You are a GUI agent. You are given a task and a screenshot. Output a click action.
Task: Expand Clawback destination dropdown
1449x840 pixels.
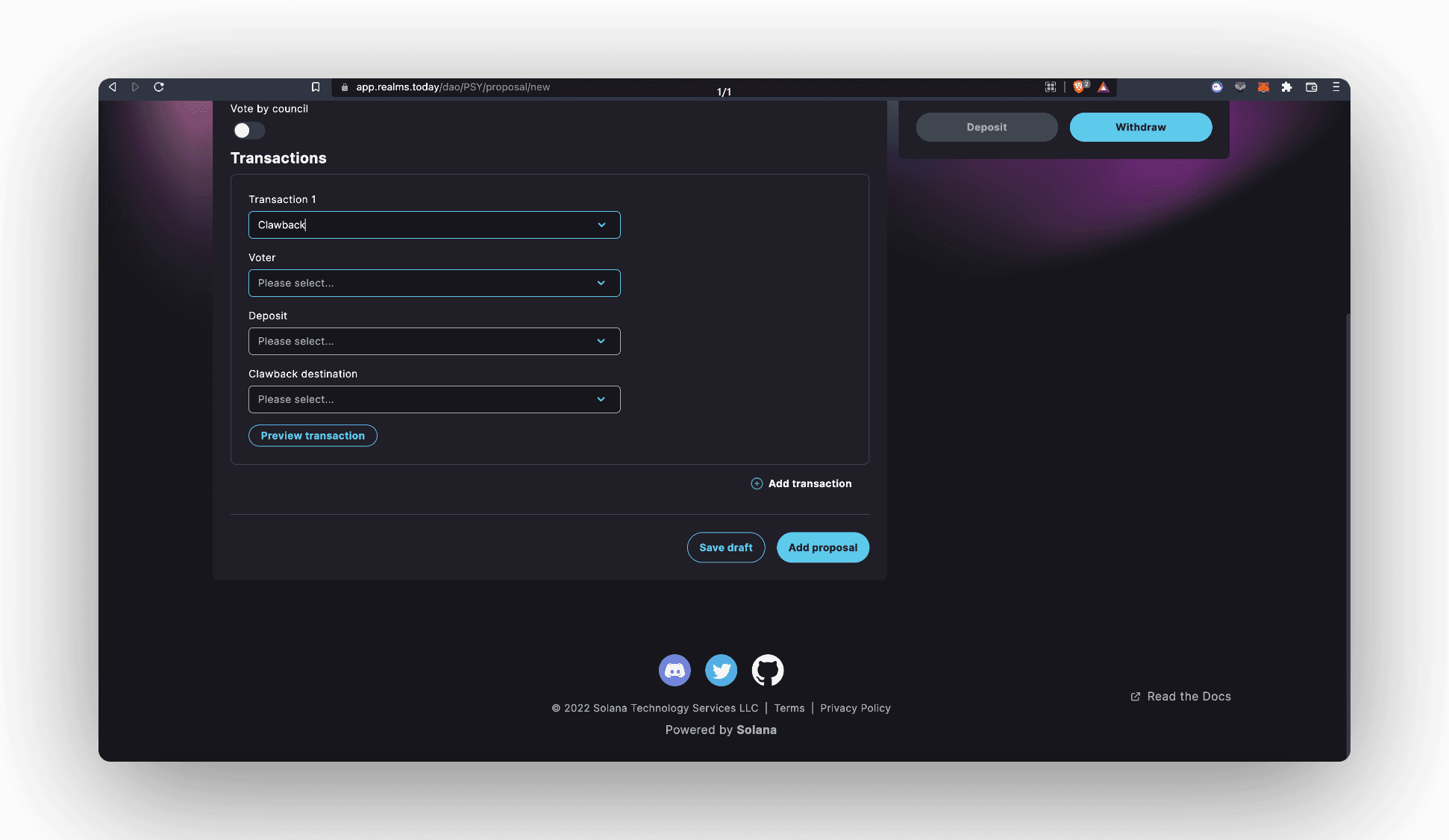coord(434,399)
